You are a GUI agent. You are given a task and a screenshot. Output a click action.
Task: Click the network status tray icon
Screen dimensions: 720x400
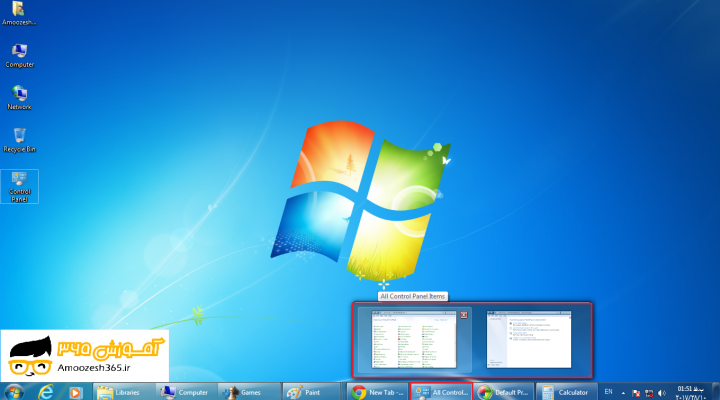click(649, 393)
